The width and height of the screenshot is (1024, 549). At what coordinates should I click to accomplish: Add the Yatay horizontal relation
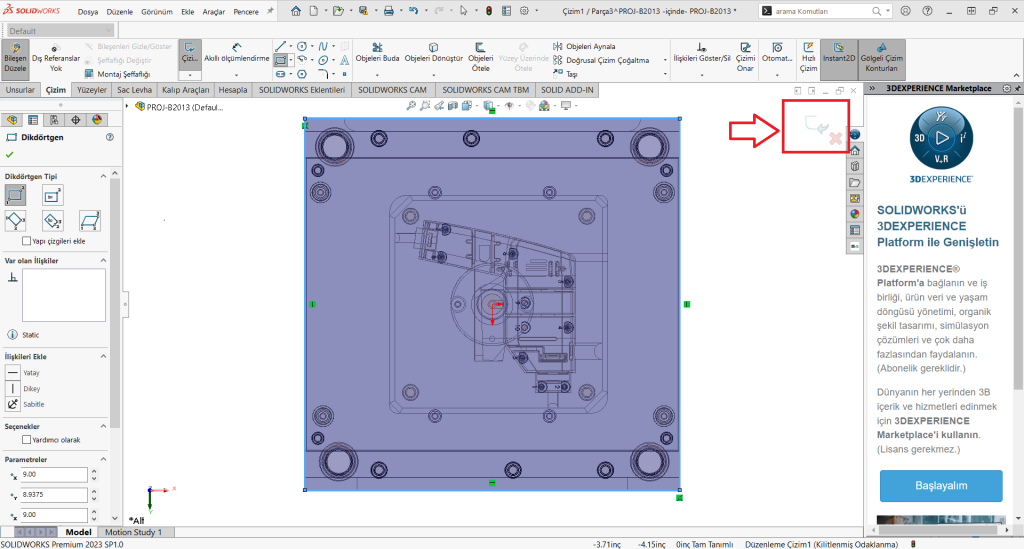point(14,372)
